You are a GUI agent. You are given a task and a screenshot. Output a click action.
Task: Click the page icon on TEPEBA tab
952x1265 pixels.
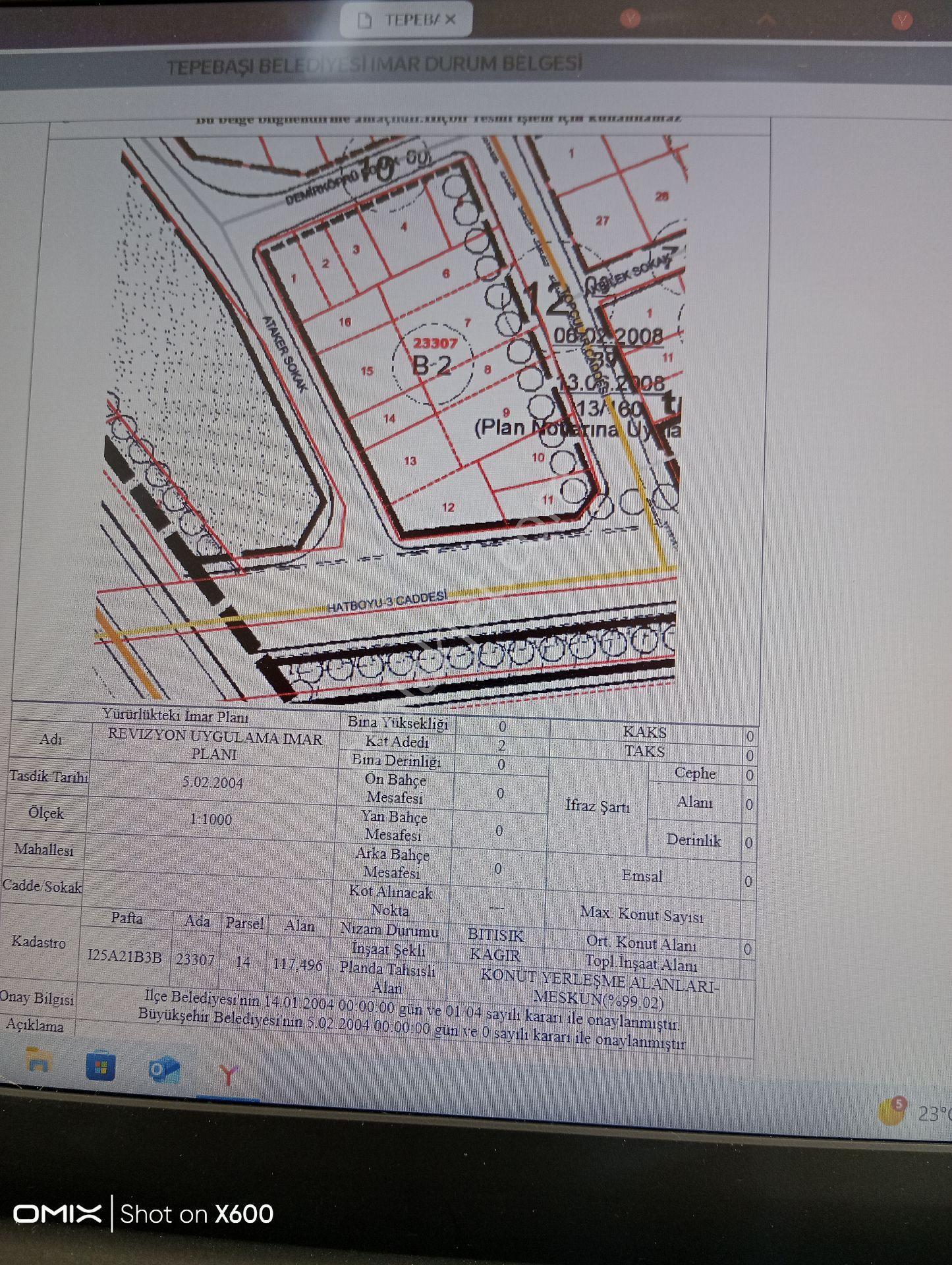[364, 21]
